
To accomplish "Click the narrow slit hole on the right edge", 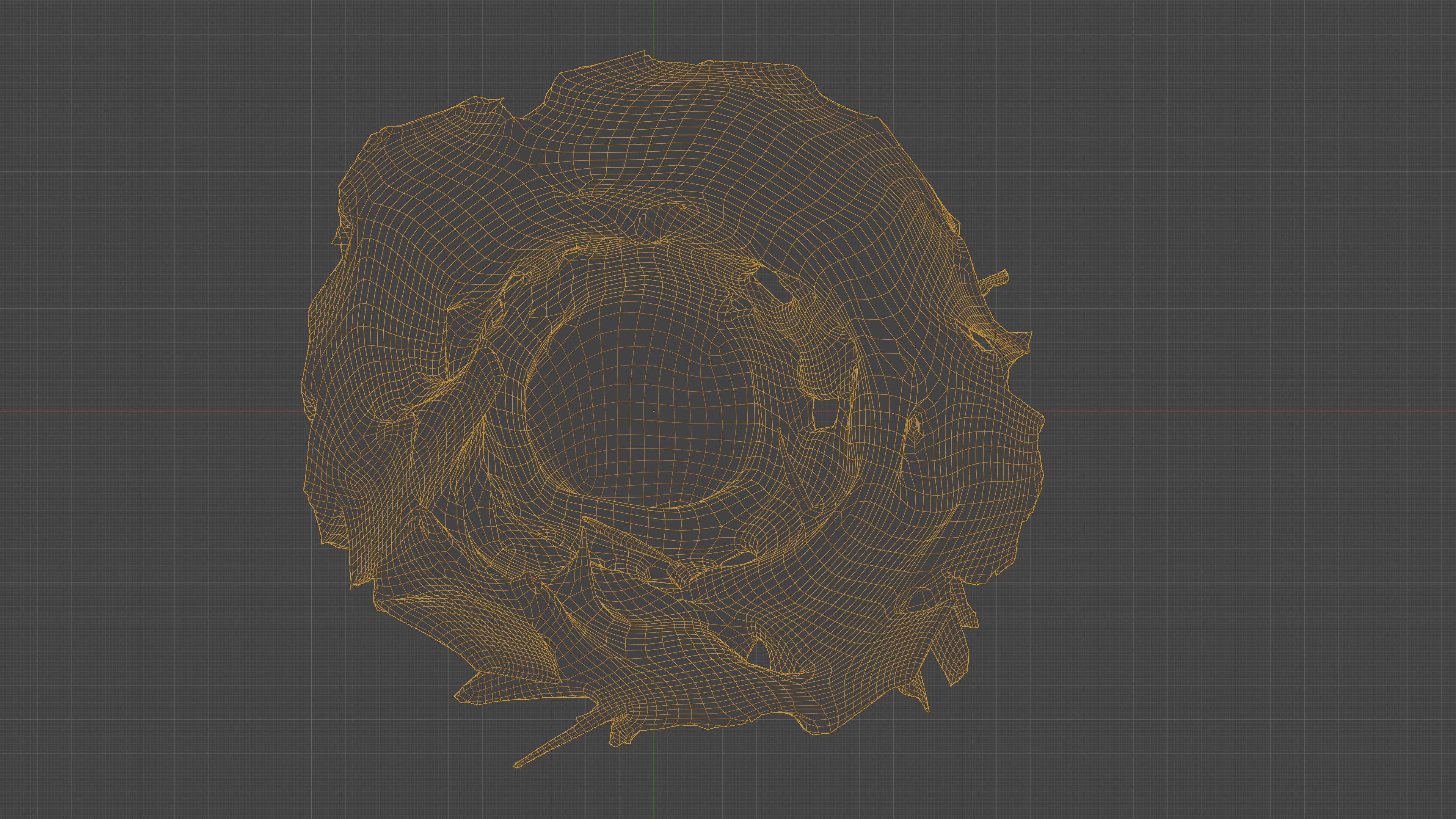I will [x=981, y=339].
